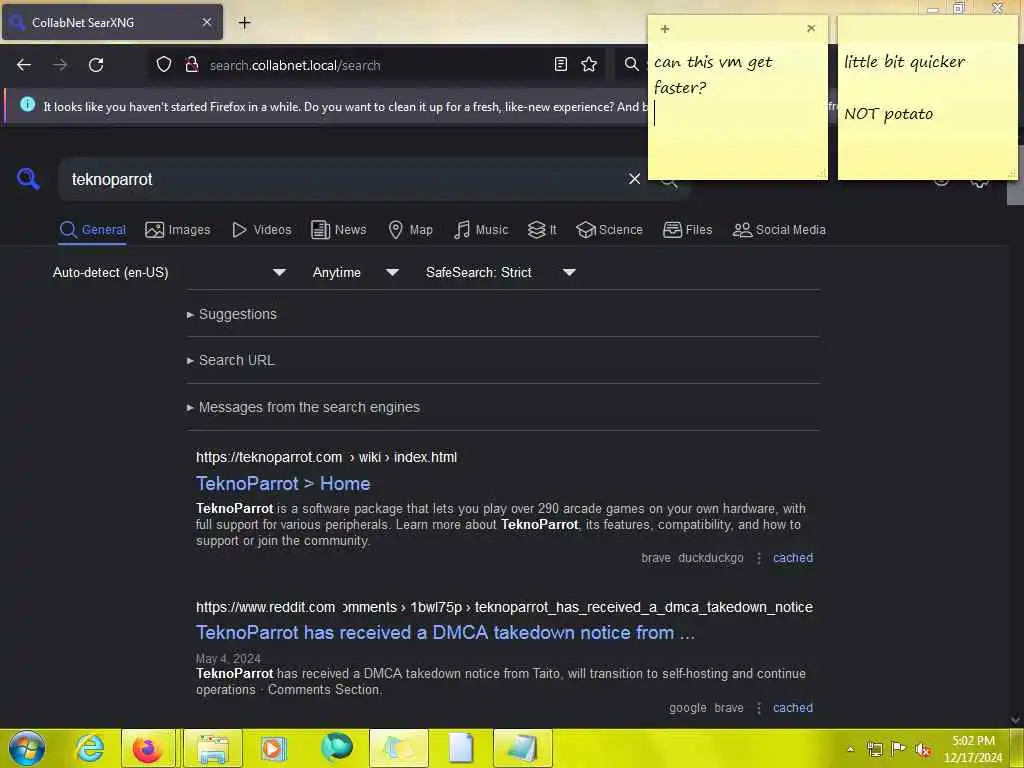Click the muted volume tray icon
Screen dimensions: 1024x768
click(923, 750)
